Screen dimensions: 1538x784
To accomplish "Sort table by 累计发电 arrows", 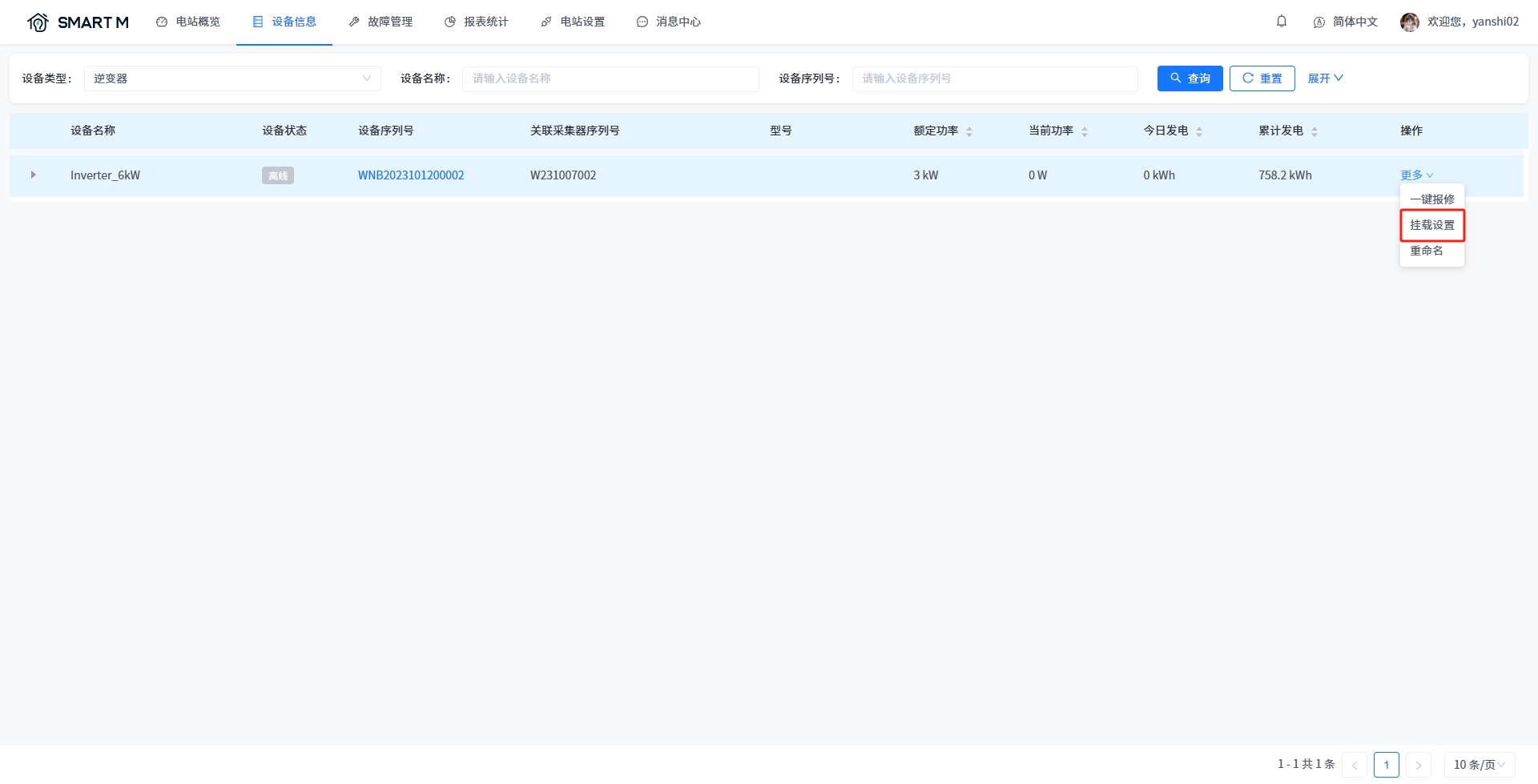I will click(x=1315, y=131).
